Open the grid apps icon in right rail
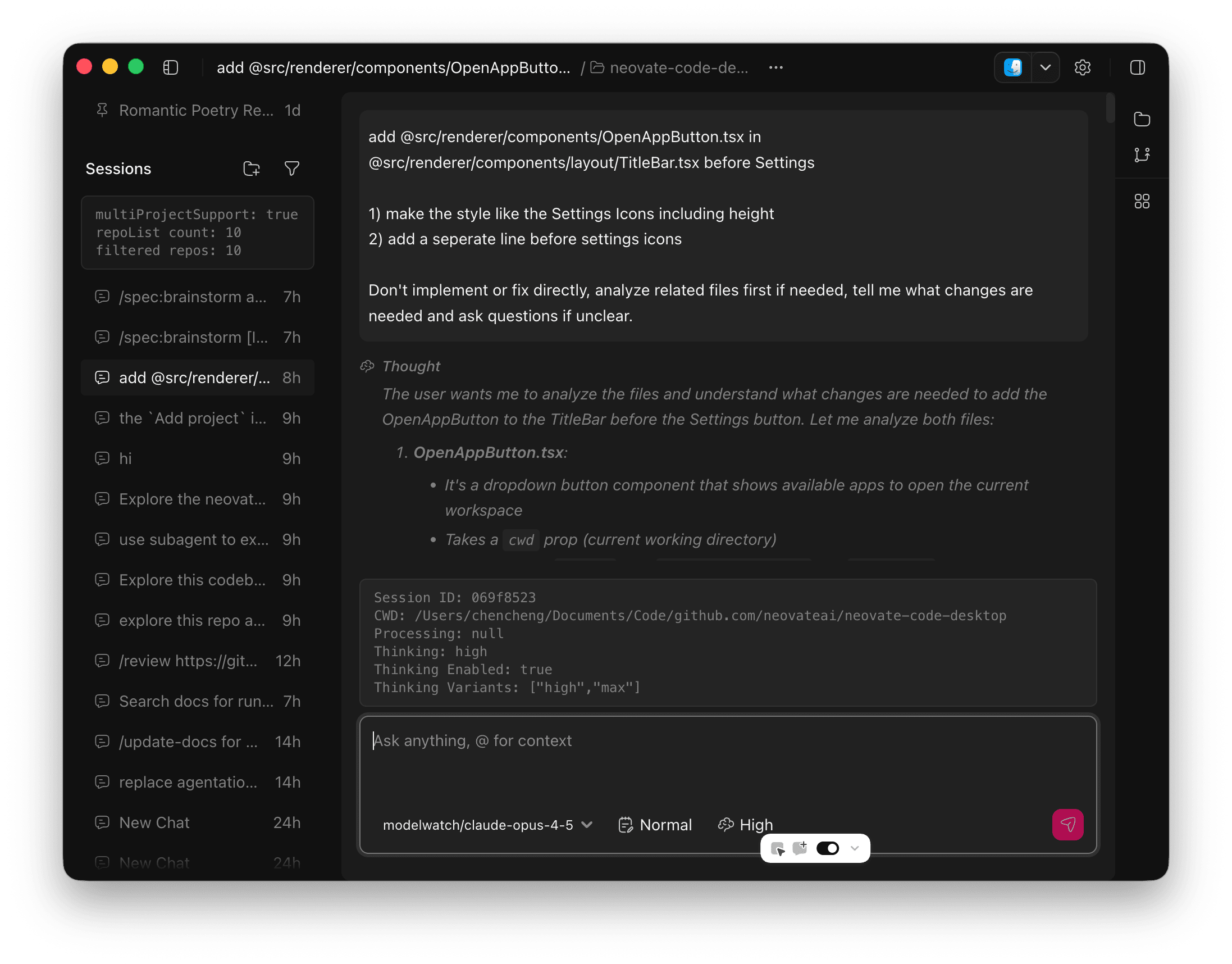Screen dimensions: 1232x964 coord(1142,202)
